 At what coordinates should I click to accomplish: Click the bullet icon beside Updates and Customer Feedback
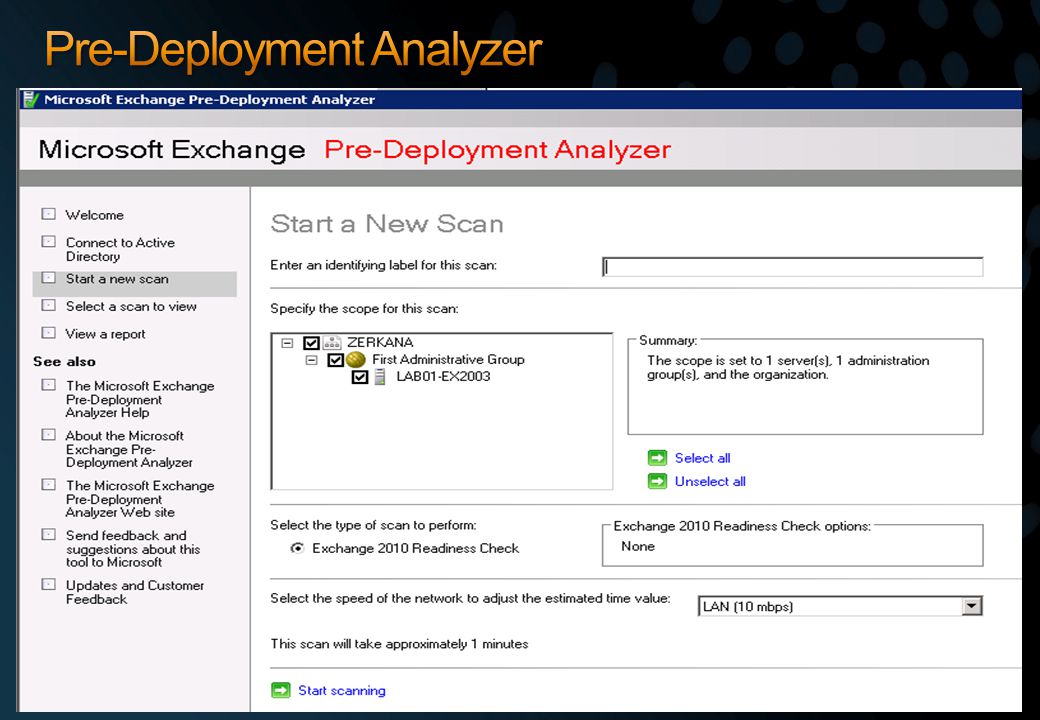tap(48, 585)
